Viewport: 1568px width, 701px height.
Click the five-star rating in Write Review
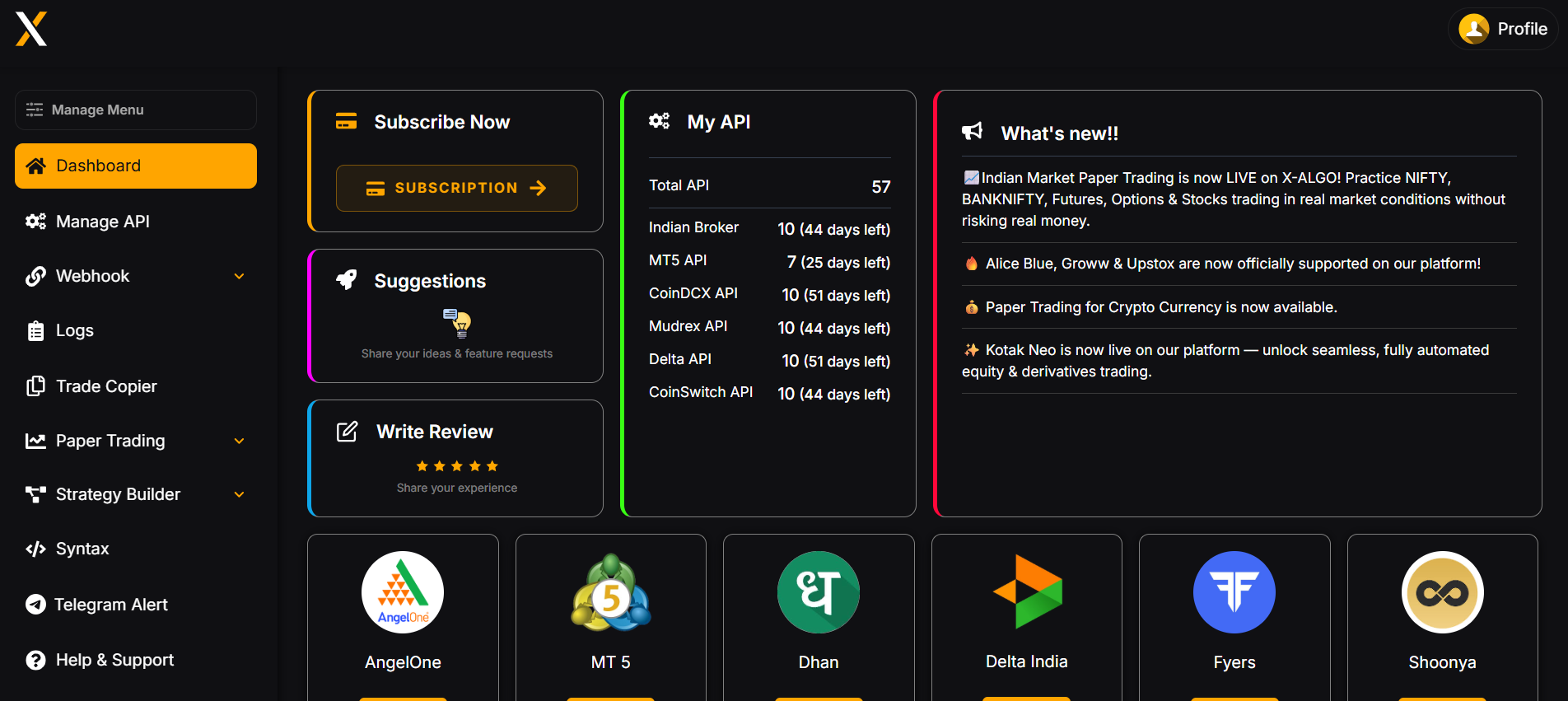click(x=457, y=466)
